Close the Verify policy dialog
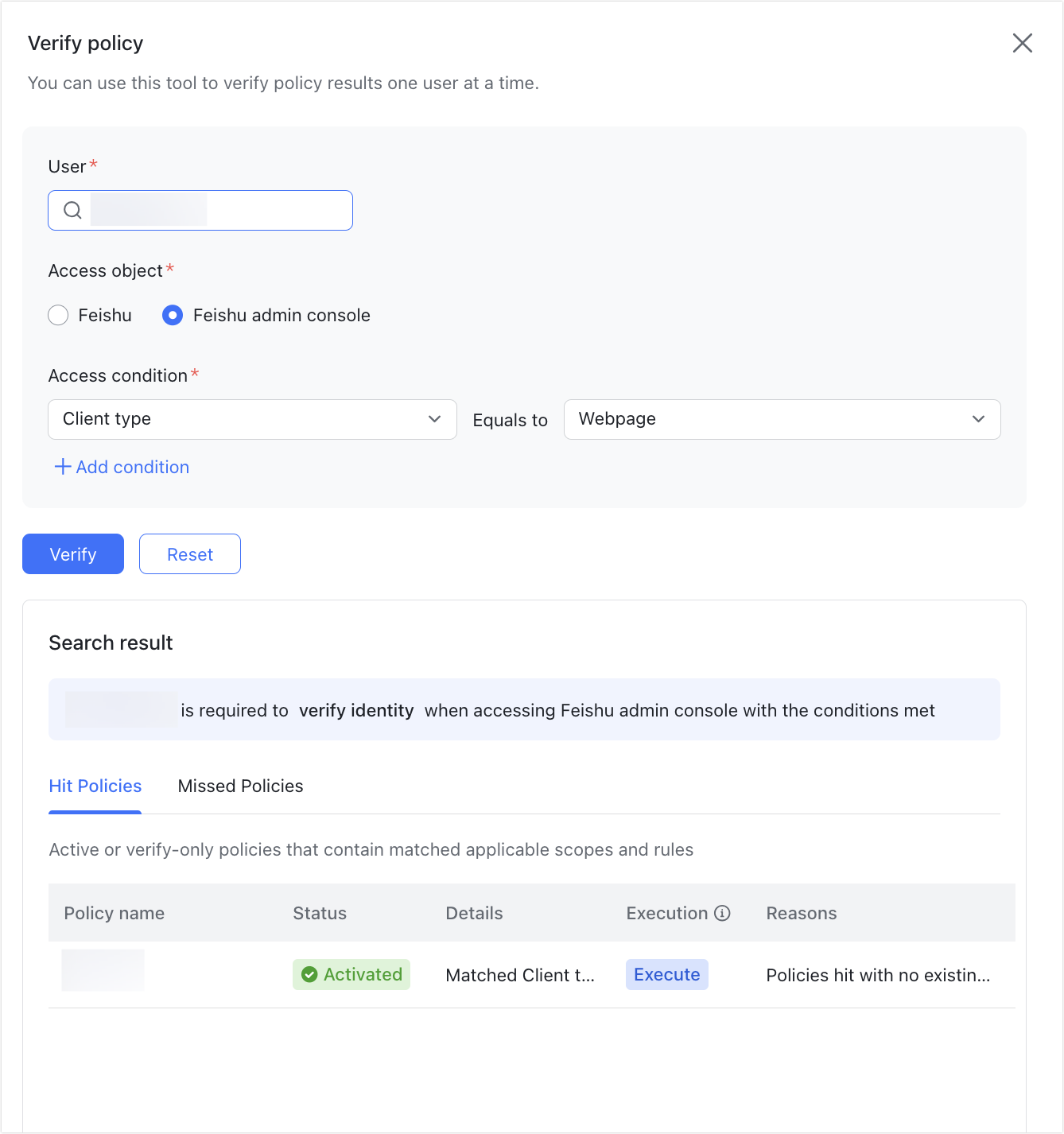 (x=1023, y=44)
